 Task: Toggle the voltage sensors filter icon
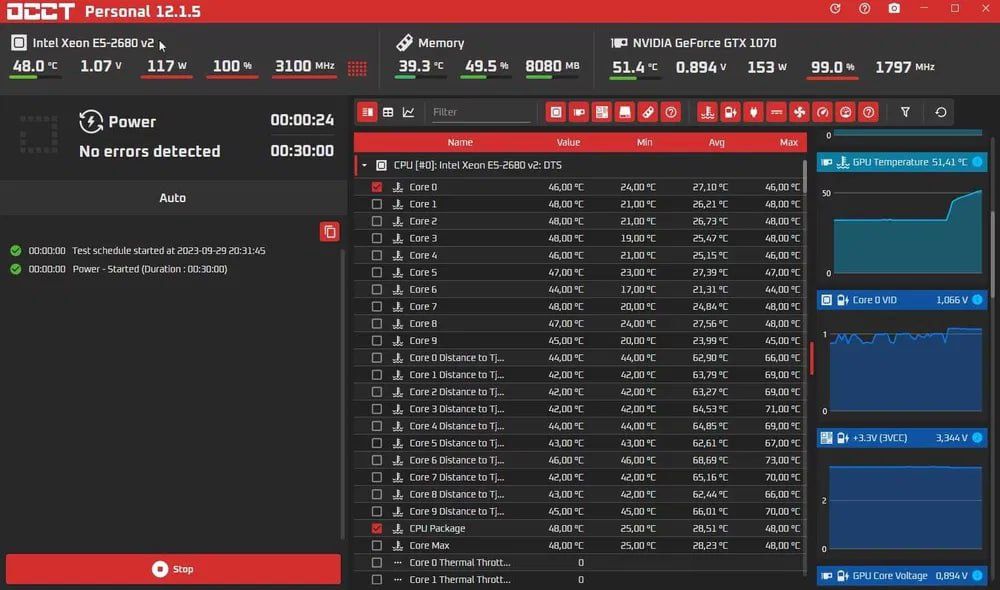point(730,112)
